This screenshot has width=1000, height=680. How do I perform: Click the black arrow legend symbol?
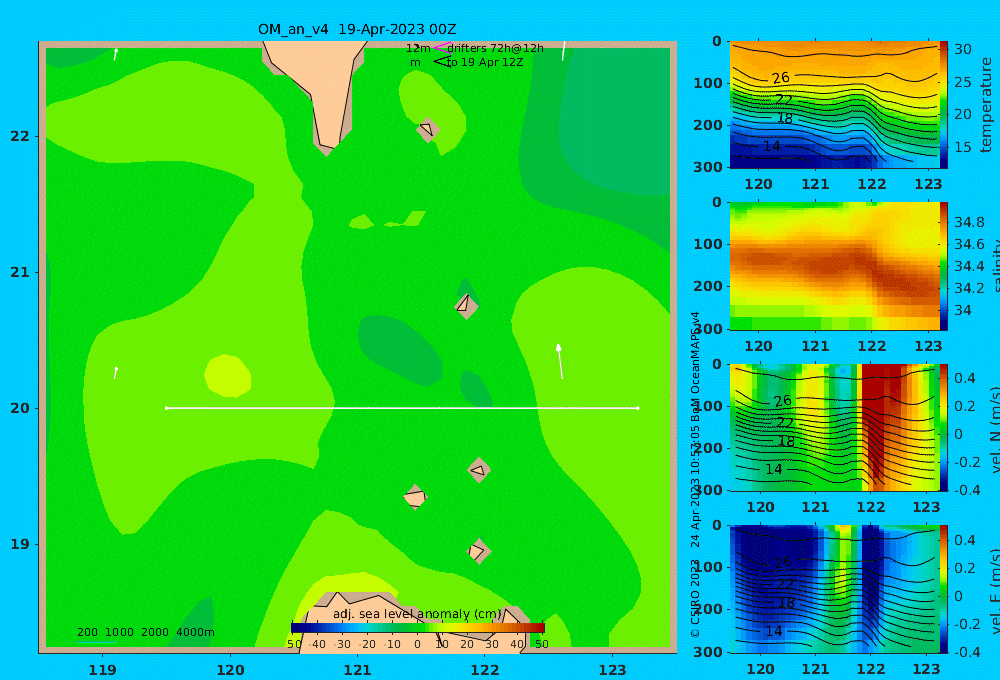point(442,62)
